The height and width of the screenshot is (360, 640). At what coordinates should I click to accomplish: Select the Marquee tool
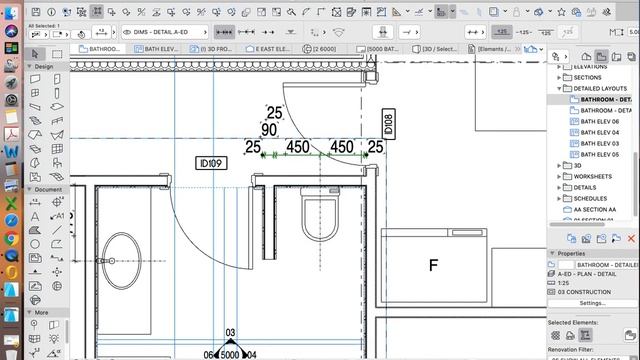(57, 53)
